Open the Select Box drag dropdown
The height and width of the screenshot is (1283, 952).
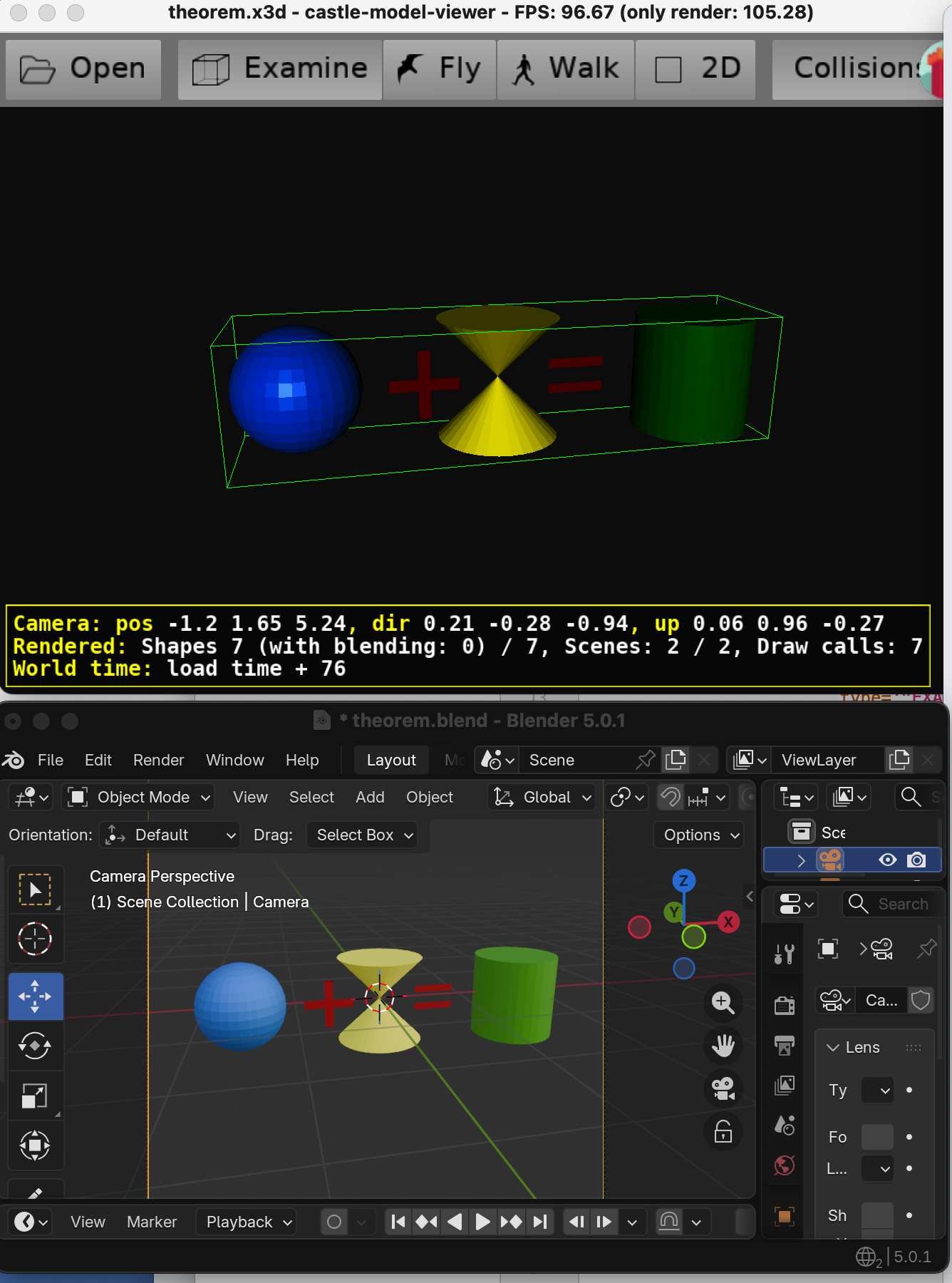(x=365, y=835)
